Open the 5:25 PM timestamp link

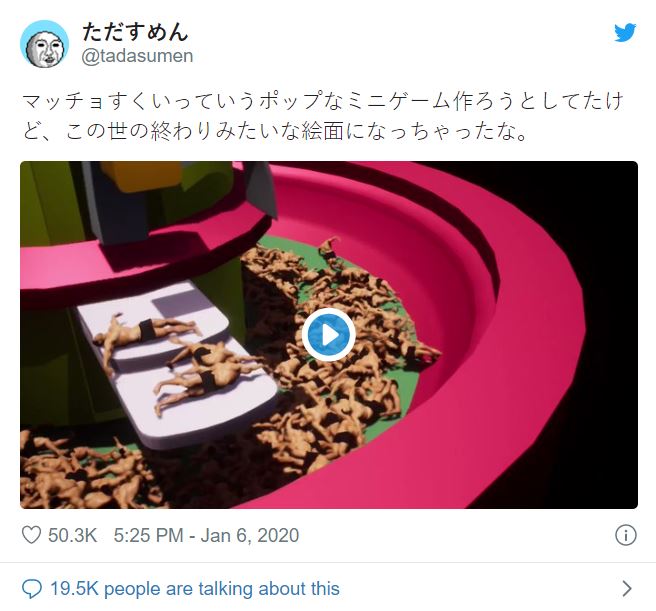click(x=149, y=535)
